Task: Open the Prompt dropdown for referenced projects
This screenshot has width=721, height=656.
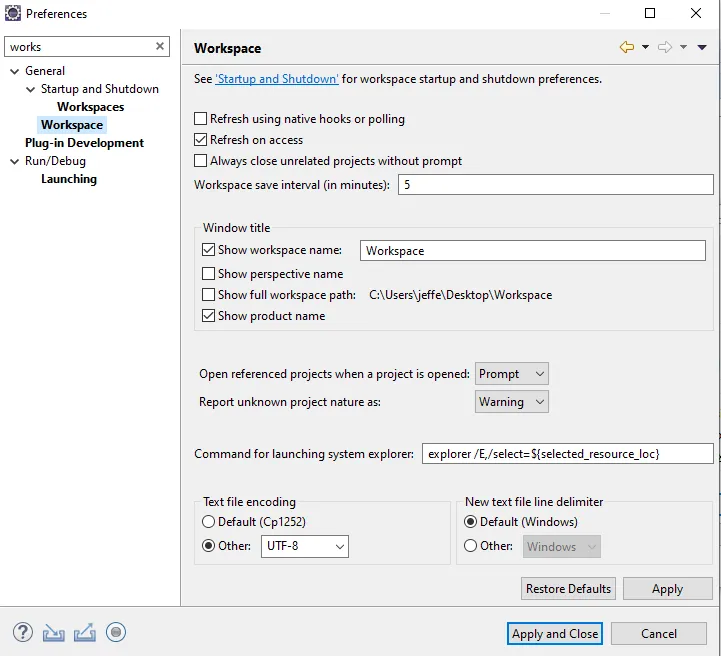Action: pyautogui.click(x=512, y=374)
